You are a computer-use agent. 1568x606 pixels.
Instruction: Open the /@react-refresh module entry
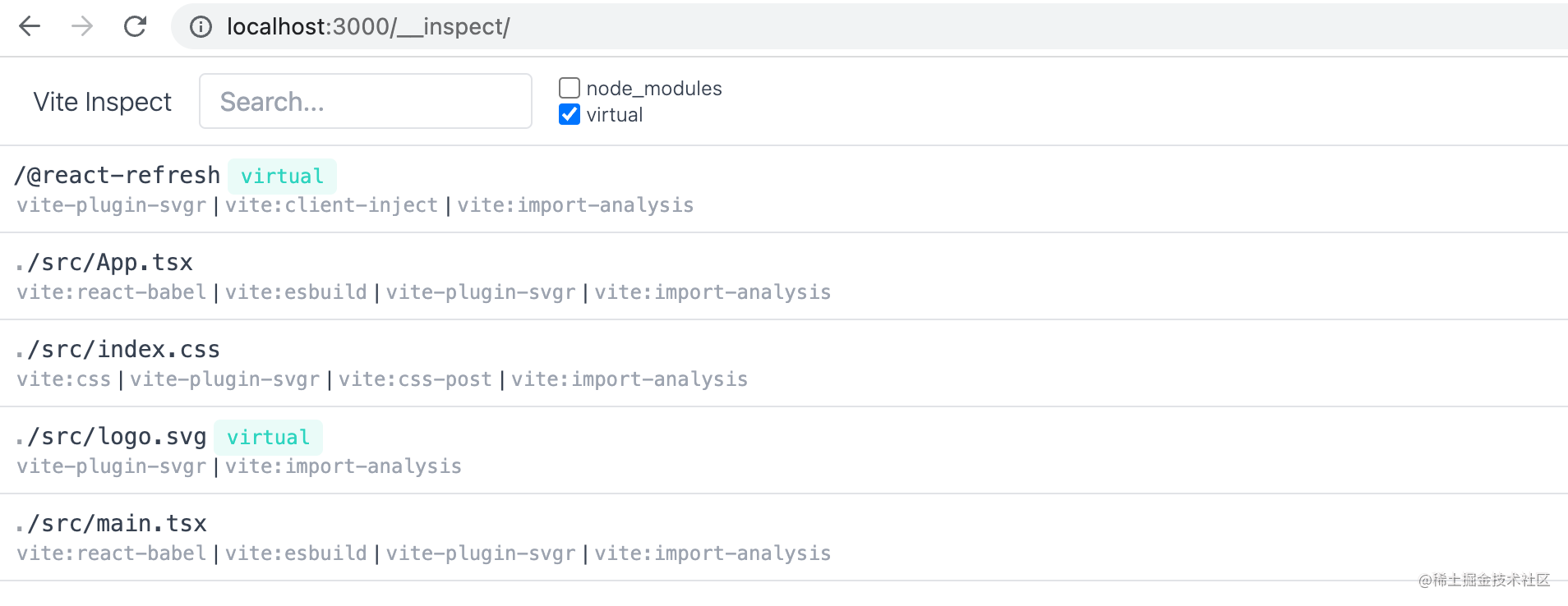click(x=118, y=175)
